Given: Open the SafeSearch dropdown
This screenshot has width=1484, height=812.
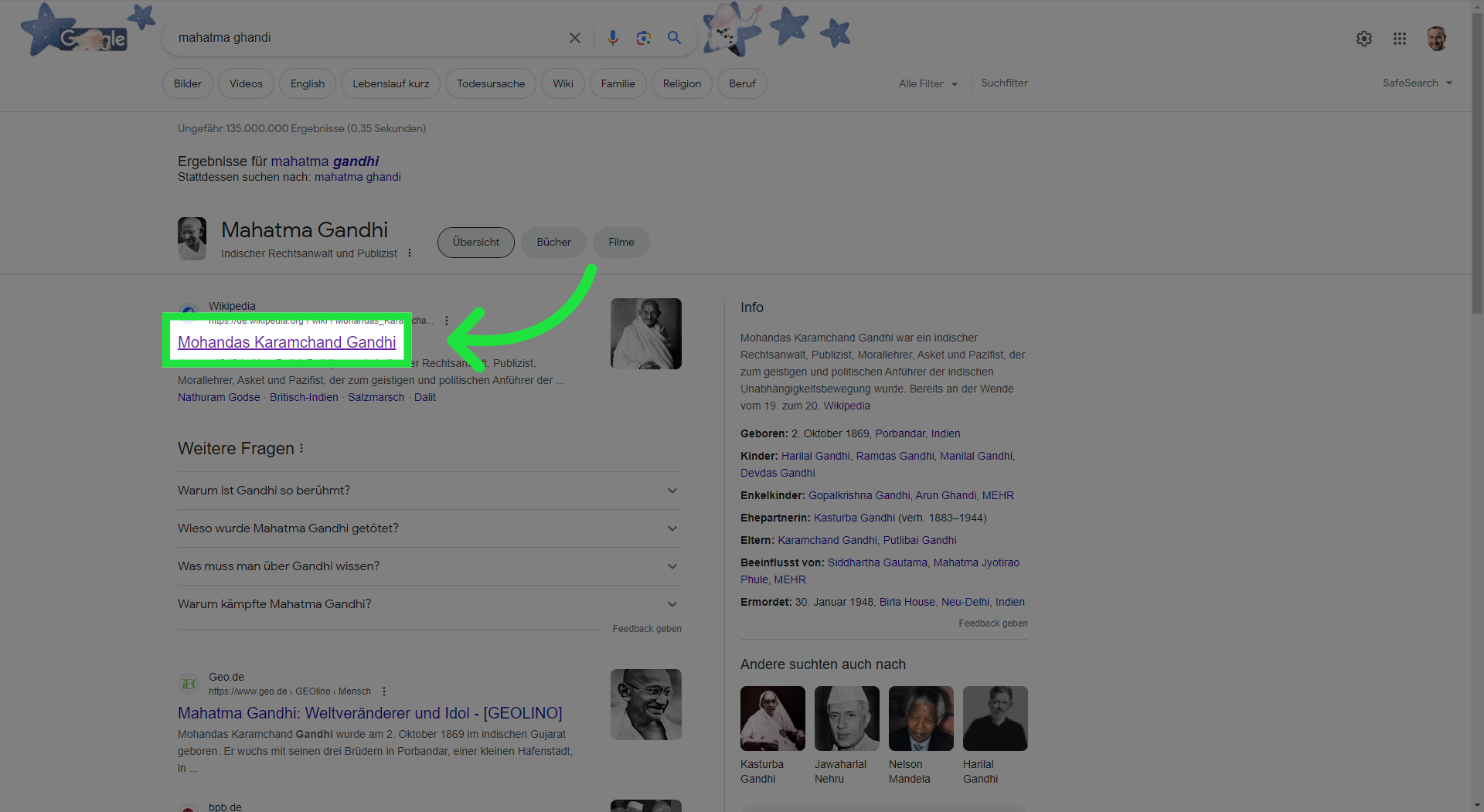Looking at the screenshot, I should click(x=1418, y=83).
